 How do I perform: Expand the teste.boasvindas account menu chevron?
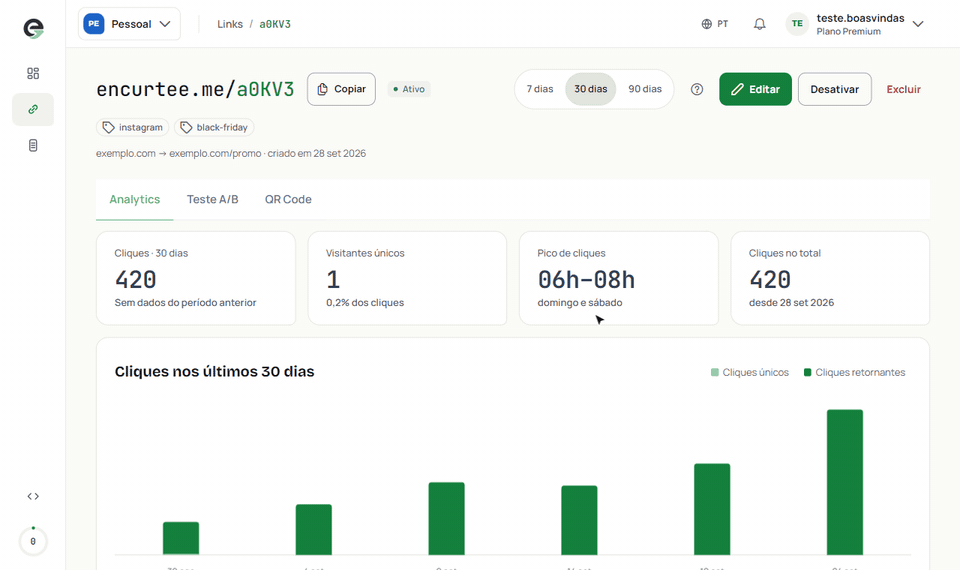[918, 24]
